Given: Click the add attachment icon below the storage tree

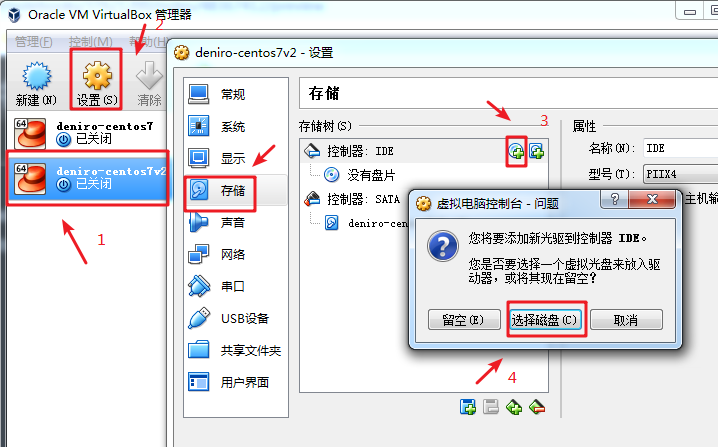Looking at the screenshot, I should 514,406.
